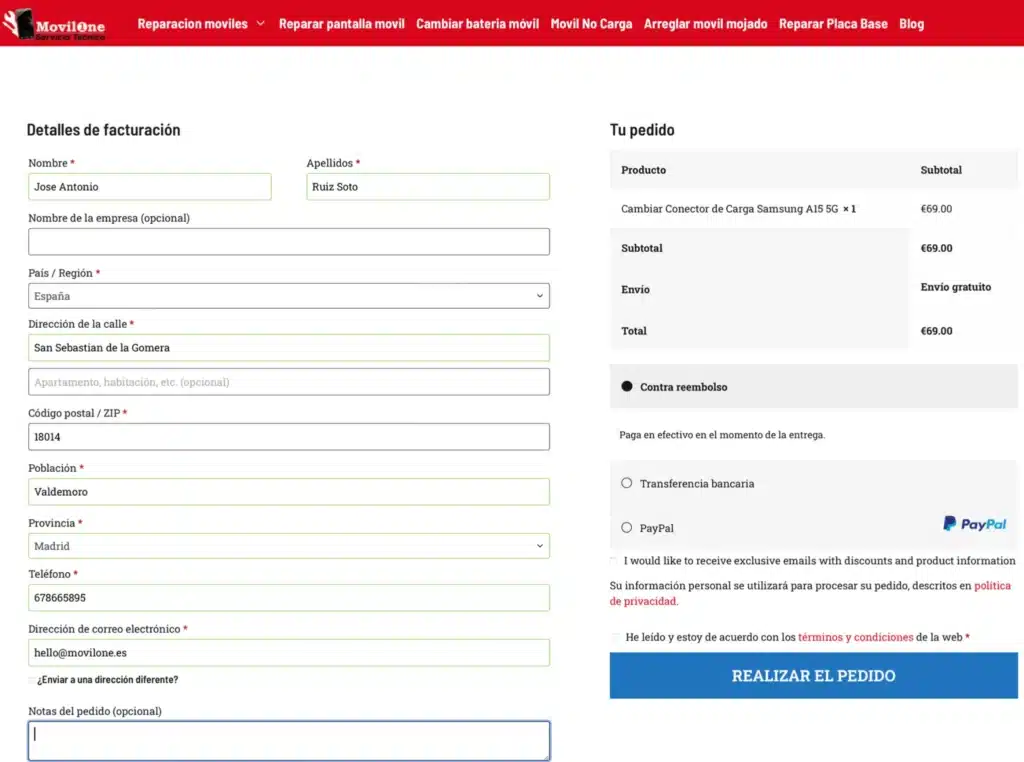
Task: Click REALIZAR EL PEDIDO button
Action: [x=813, y=675]
